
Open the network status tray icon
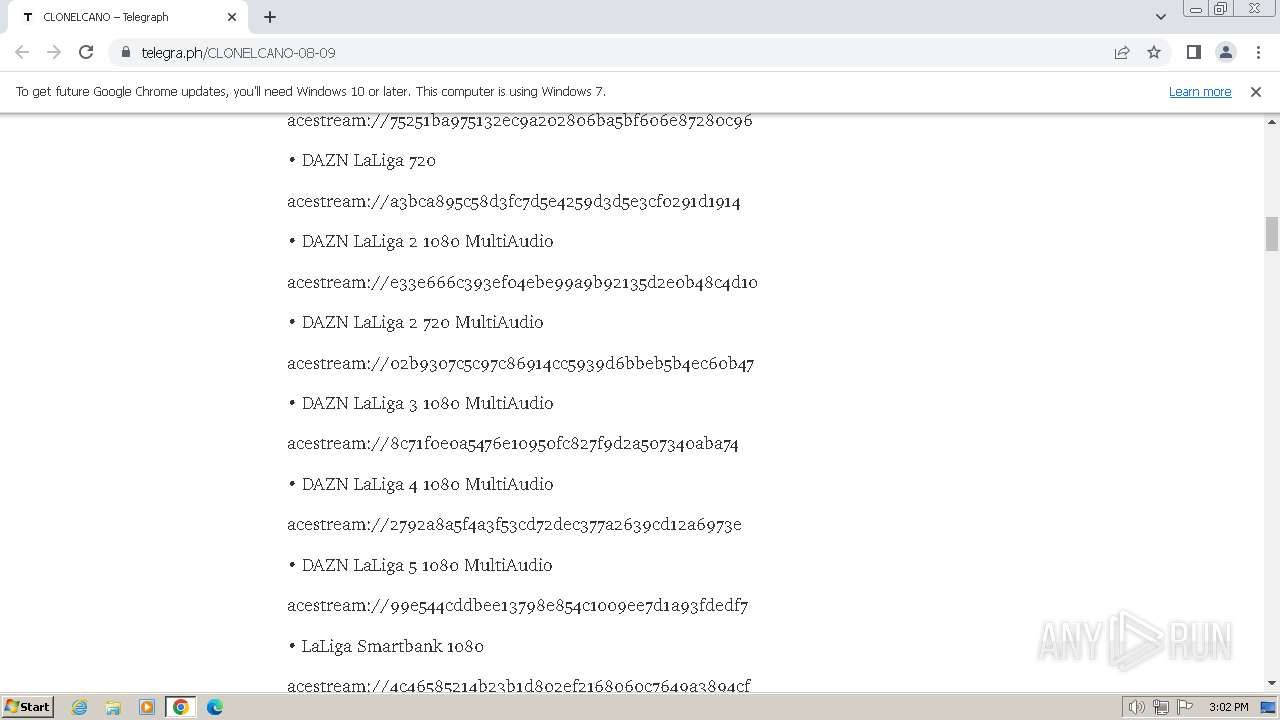(1161, 707)
